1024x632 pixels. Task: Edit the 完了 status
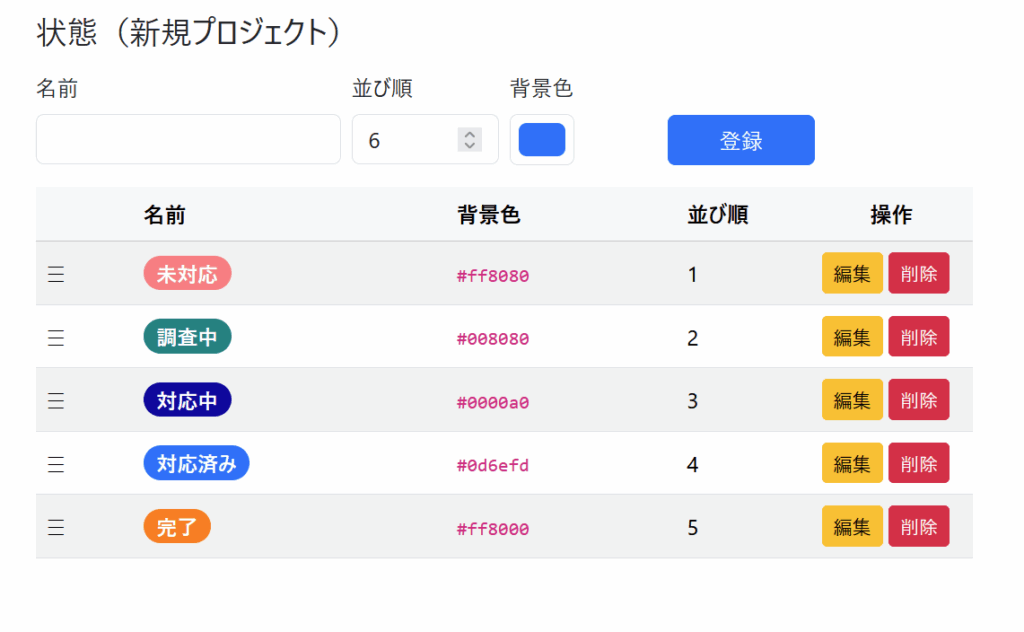[x=852, y=527]
